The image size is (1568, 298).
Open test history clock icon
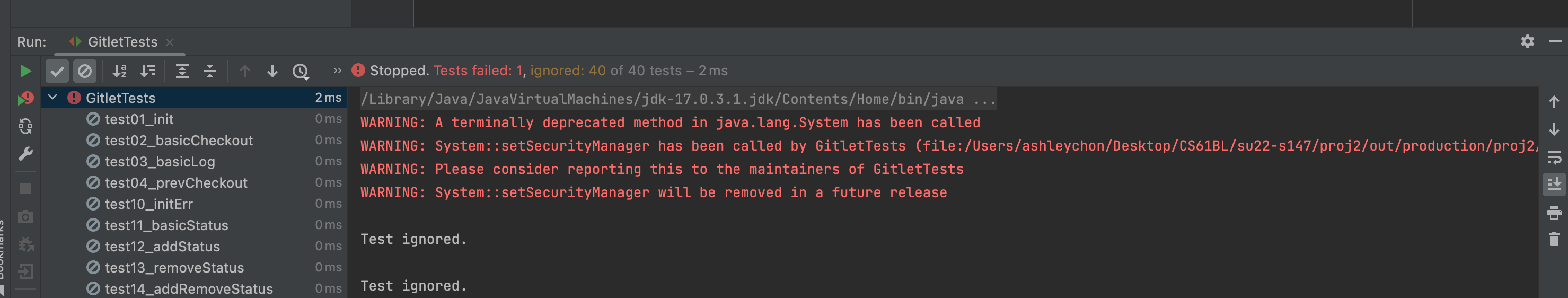(301, 71)
